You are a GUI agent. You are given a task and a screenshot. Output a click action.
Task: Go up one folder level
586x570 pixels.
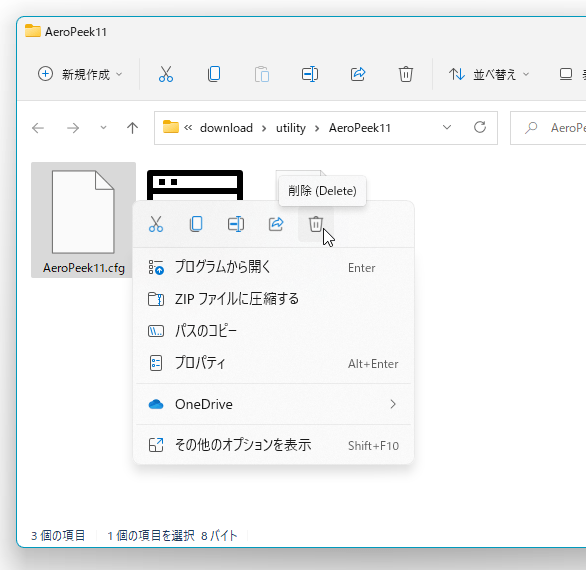pos(132,128)
